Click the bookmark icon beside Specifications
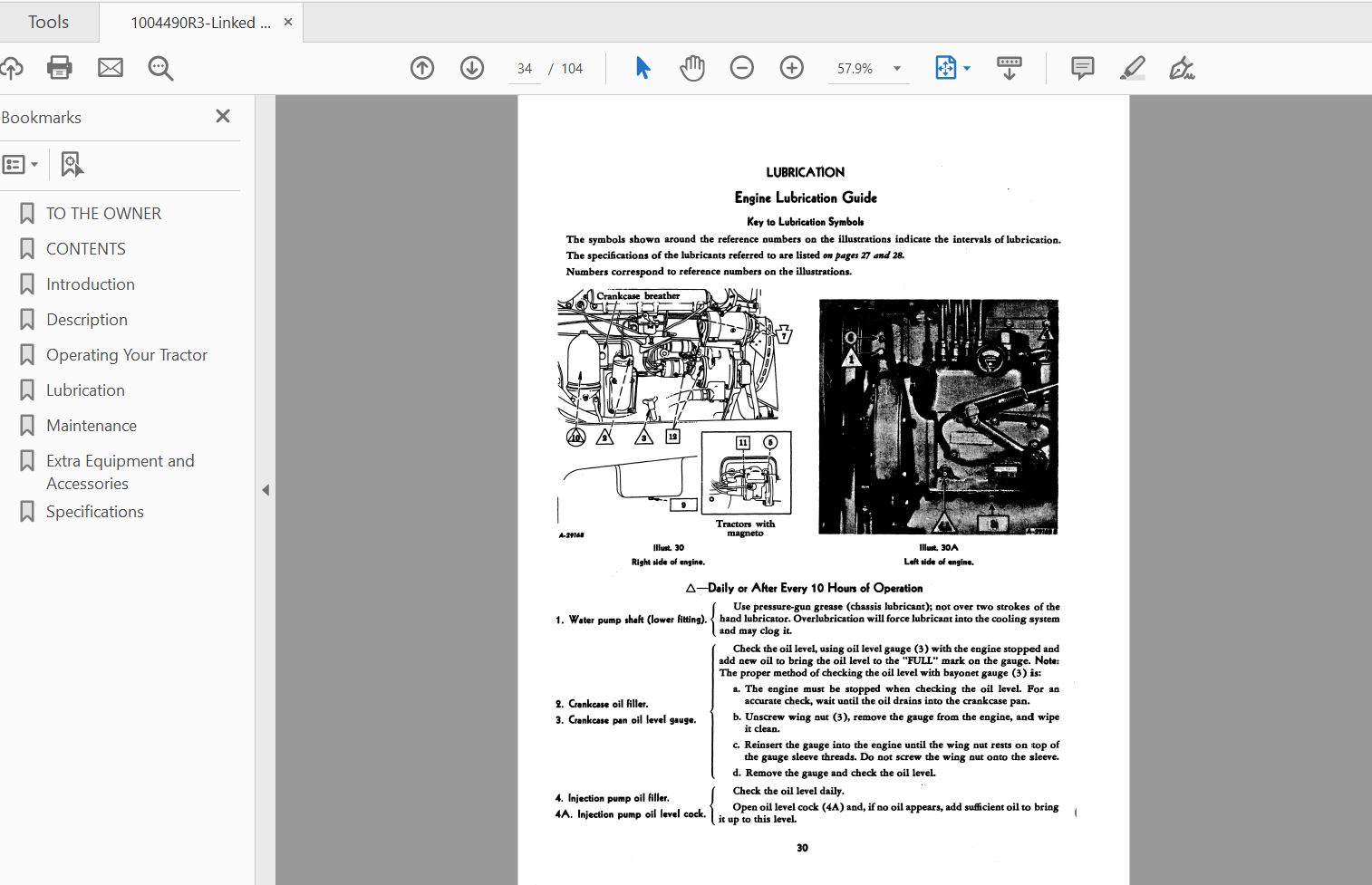 (27, 512)
